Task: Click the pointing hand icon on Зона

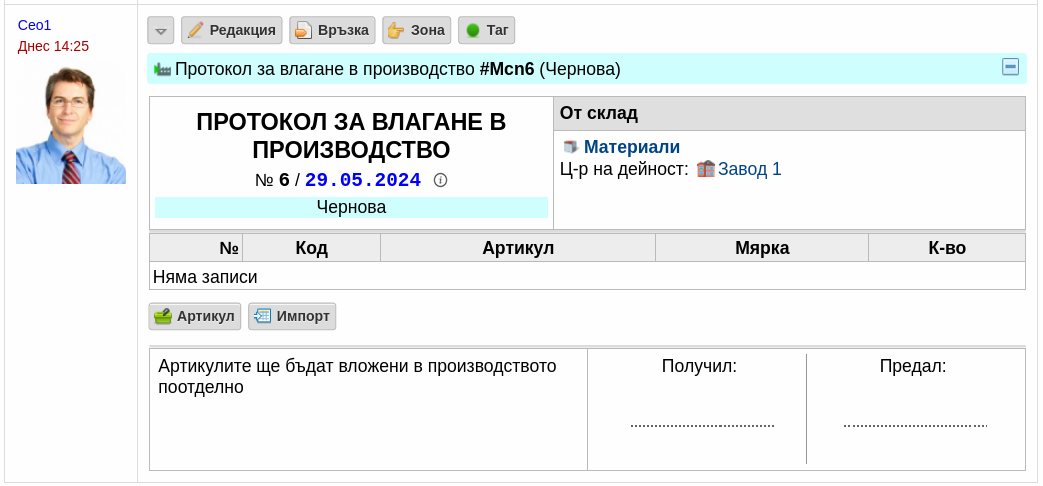Action: tap(396, 31)
